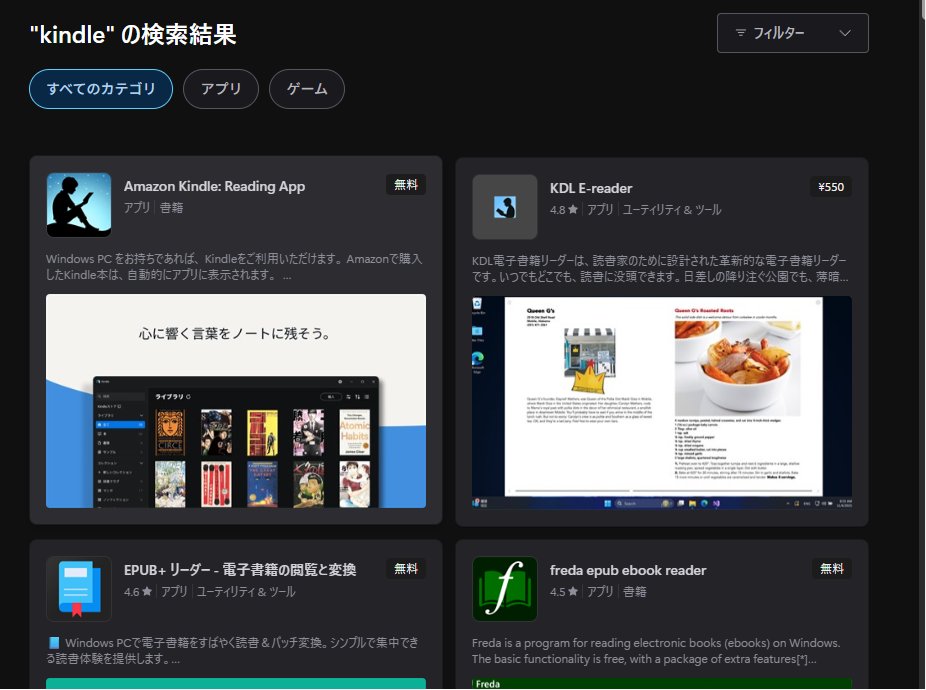Click the 書籍 category under Amazon Kindle
Image resolution: width=926 pixels, height=690 pixels.
point(171,208)
